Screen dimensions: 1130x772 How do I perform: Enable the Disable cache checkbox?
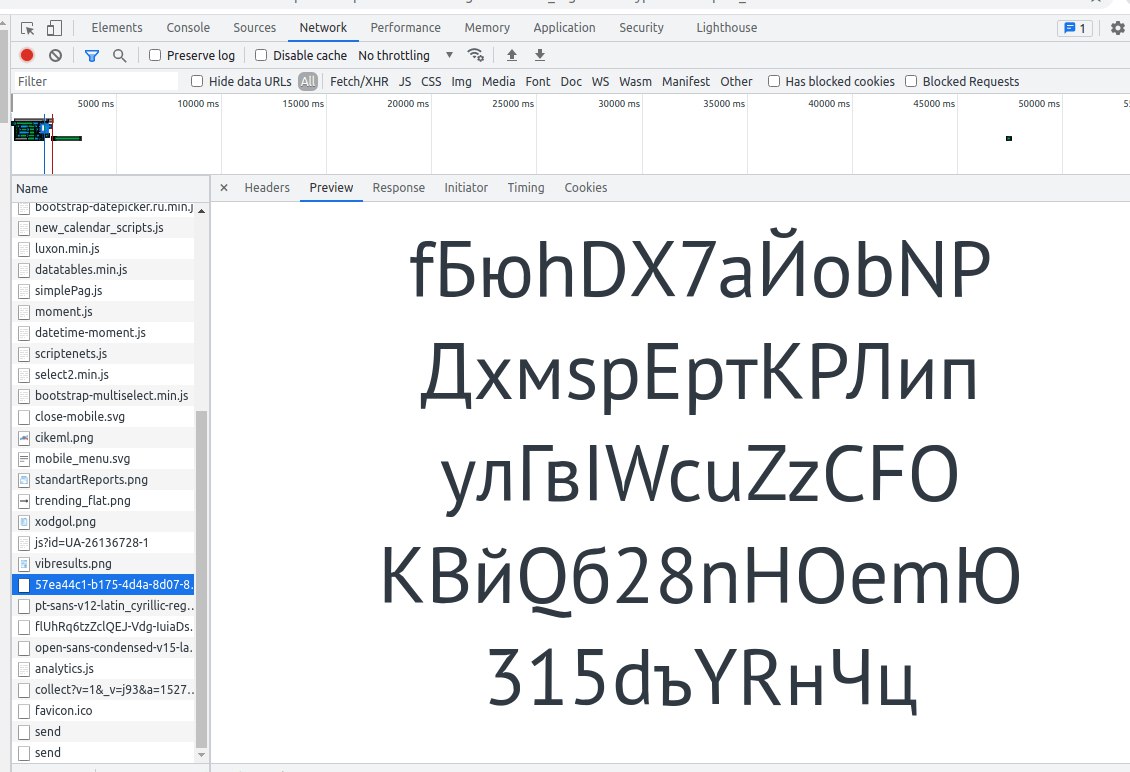pos(261,55)
